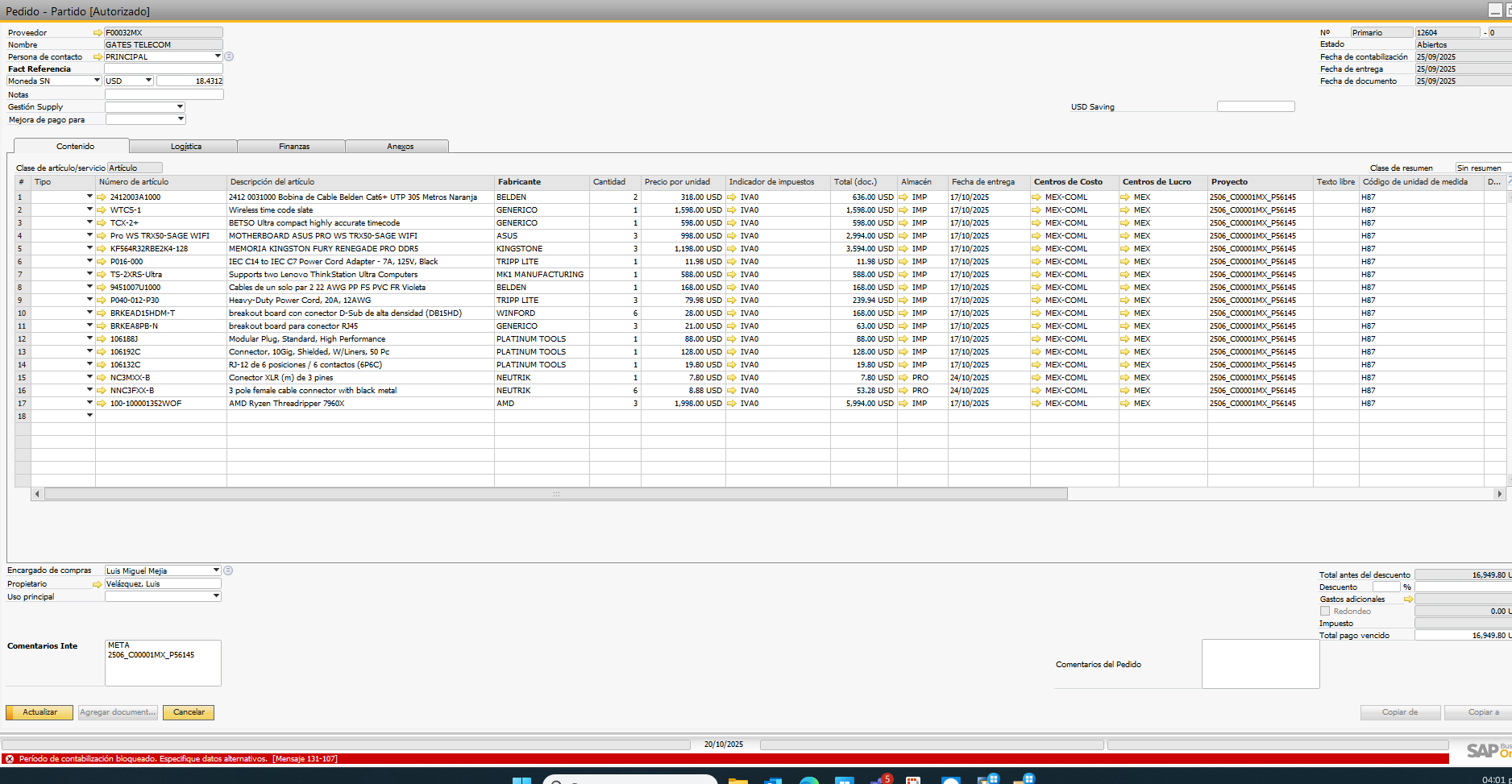Click Propietario link arrow icon
This screenshot has width=1512, height=784.
98,584
